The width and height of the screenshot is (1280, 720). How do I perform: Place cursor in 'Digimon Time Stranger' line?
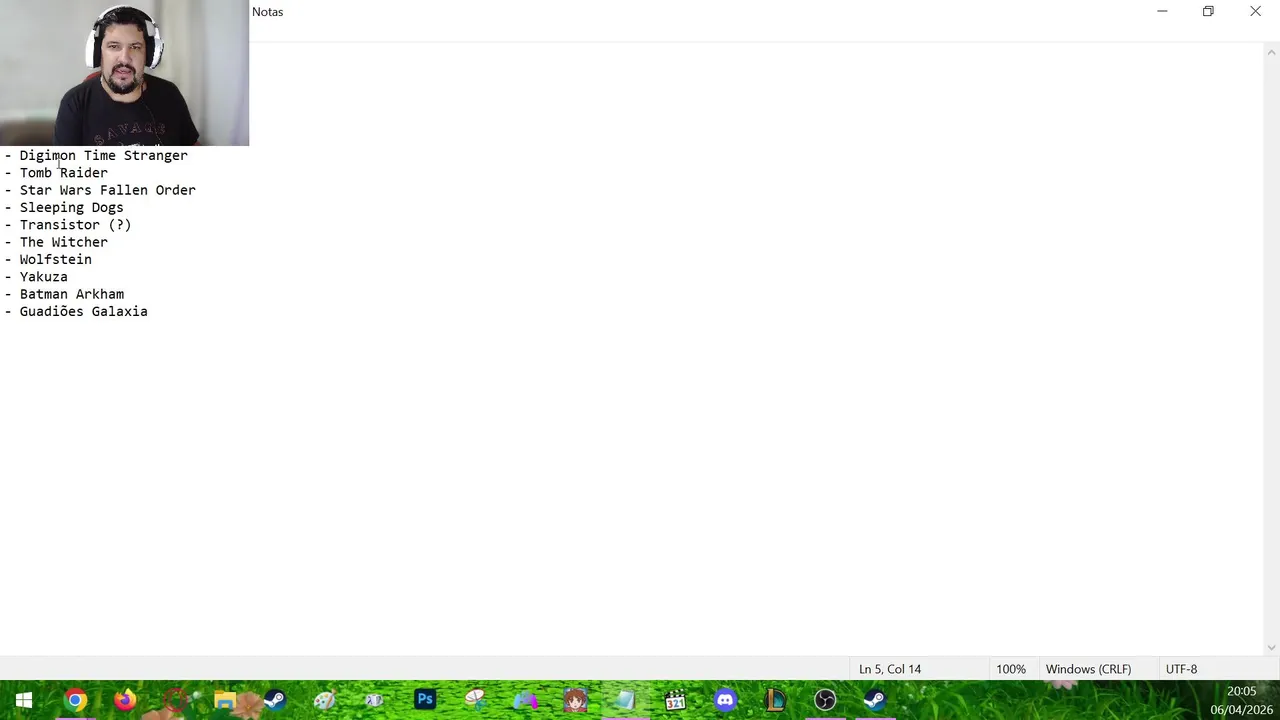pos(104,156)
